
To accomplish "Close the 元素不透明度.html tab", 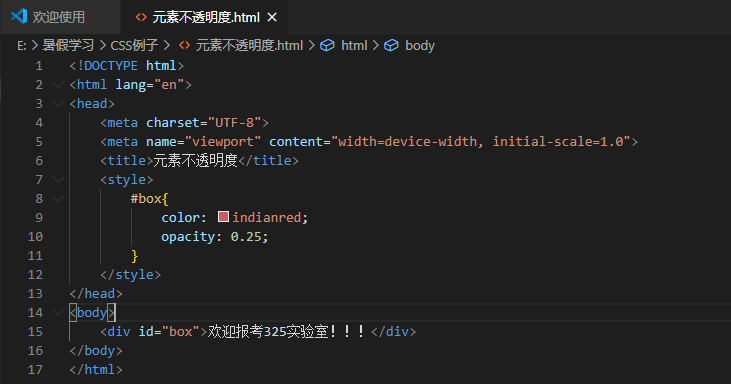I will click(x=272, y=17).
